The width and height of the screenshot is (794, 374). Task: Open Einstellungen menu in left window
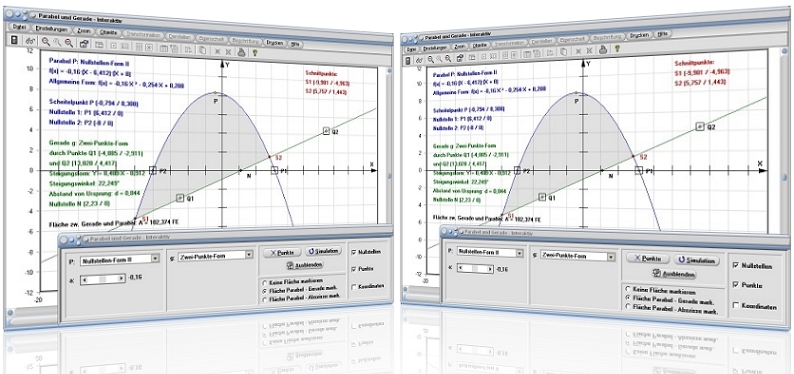click(x=52, y=29)
